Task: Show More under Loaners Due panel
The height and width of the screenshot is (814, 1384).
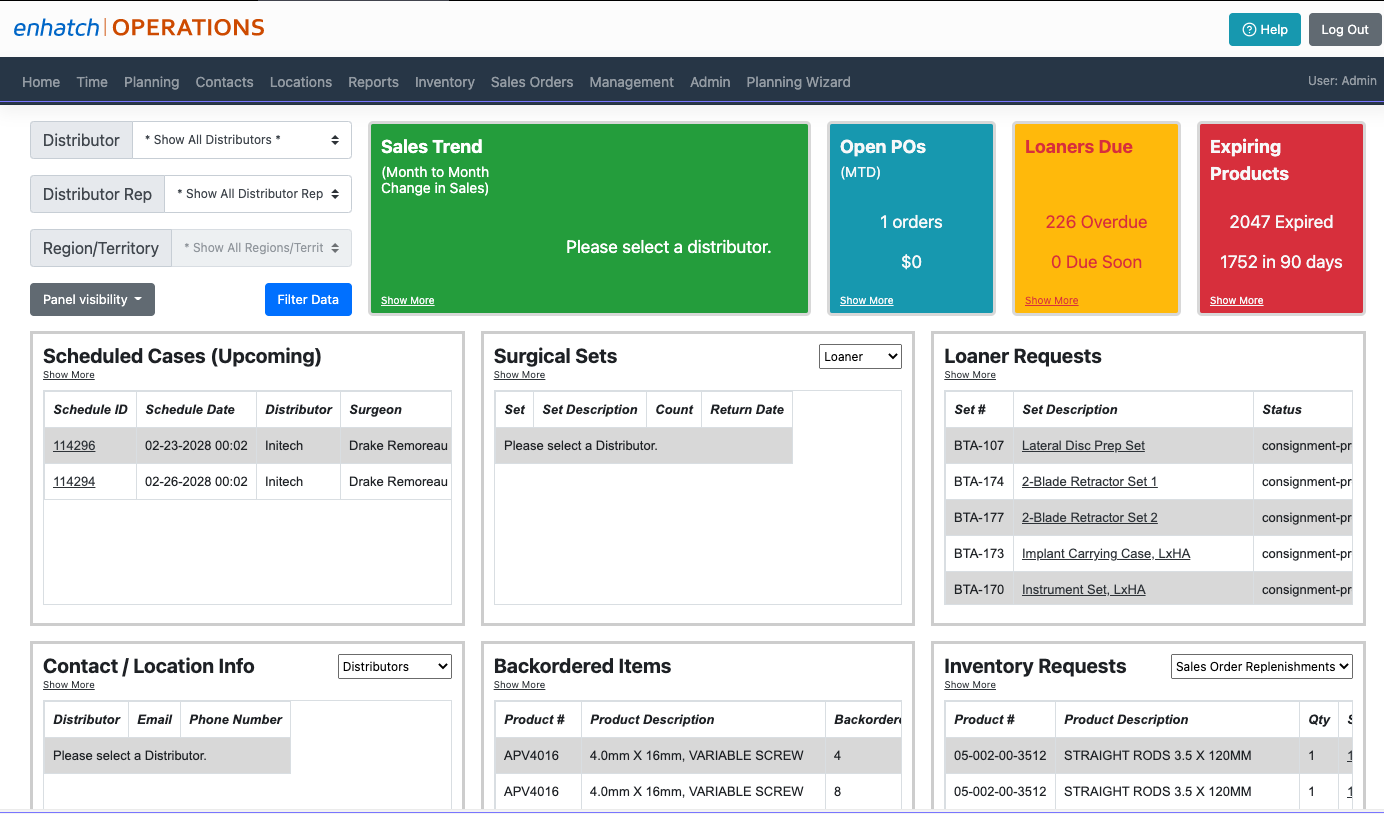Action: (x=1051, y=300)
